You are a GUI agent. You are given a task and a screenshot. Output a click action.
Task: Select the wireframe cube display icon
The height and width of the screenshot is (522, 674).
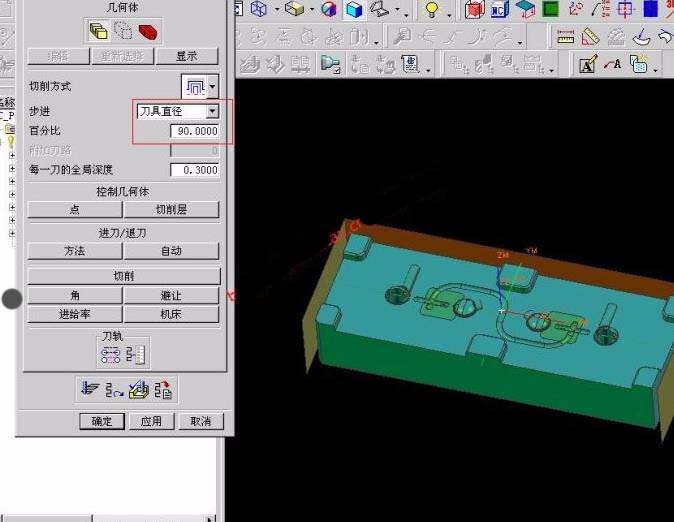coord(259,9)
